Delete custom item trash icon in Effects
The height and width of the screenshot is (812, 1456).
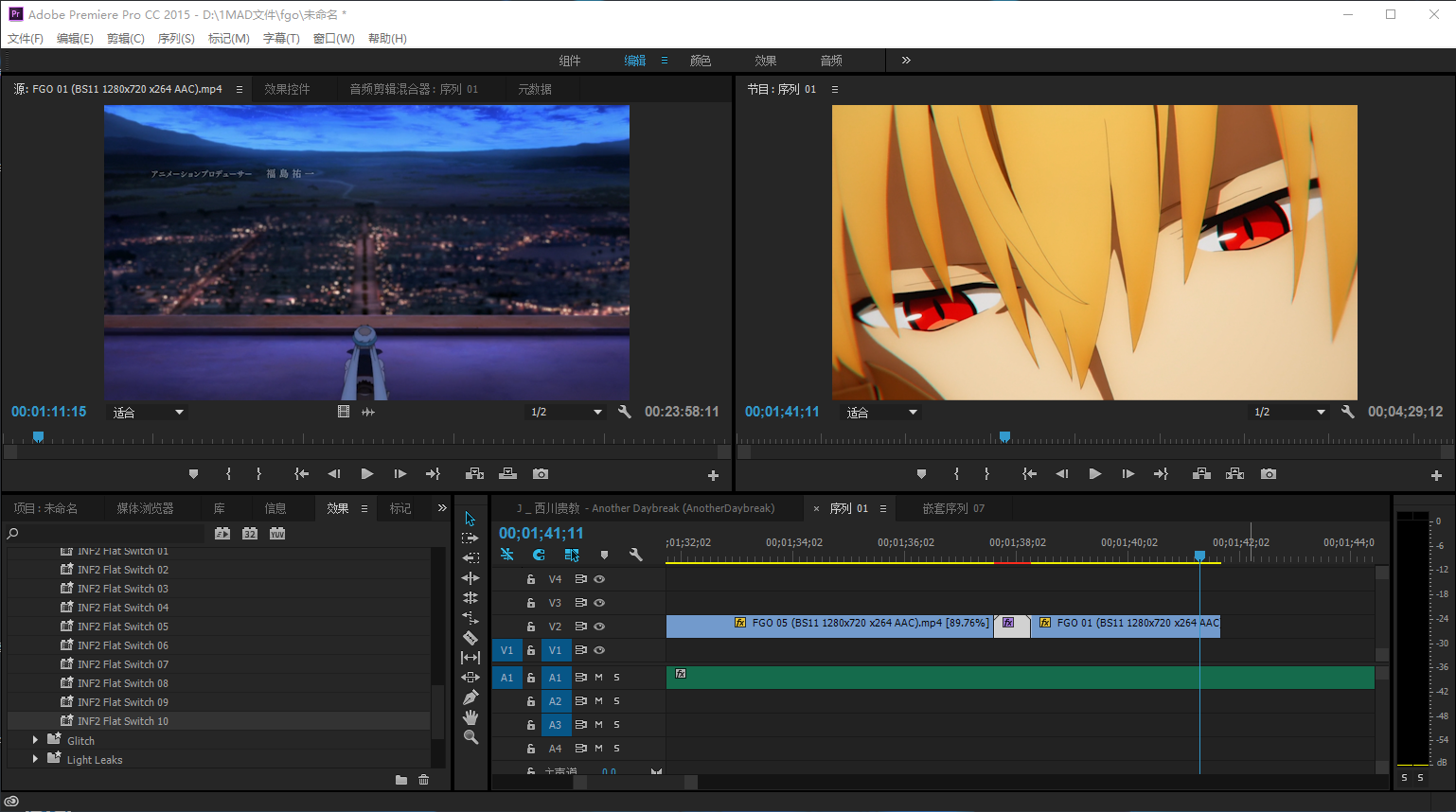click(424, 780)
